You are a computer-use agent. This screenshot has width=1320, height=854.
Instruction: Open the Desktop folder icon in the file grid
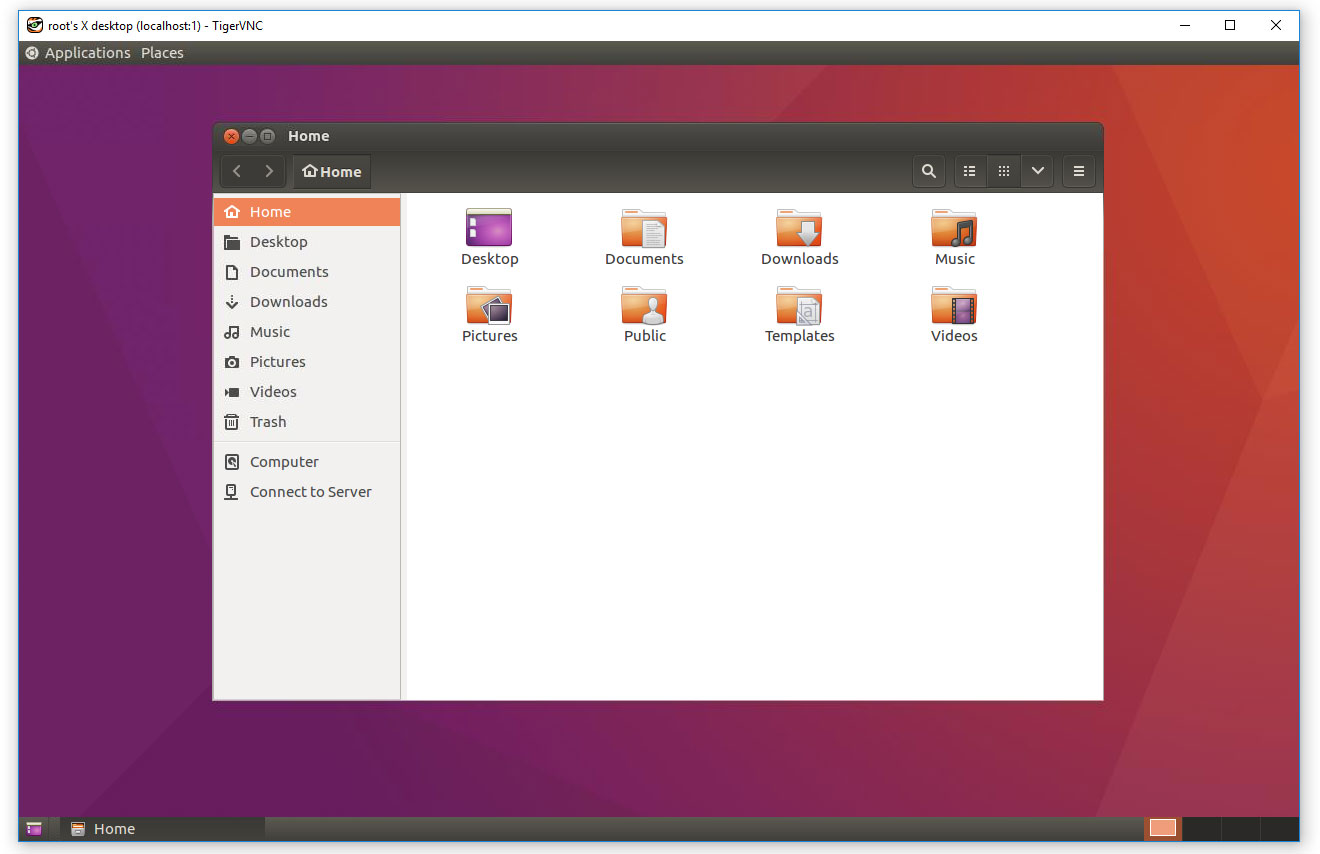[x=489, y=228]
